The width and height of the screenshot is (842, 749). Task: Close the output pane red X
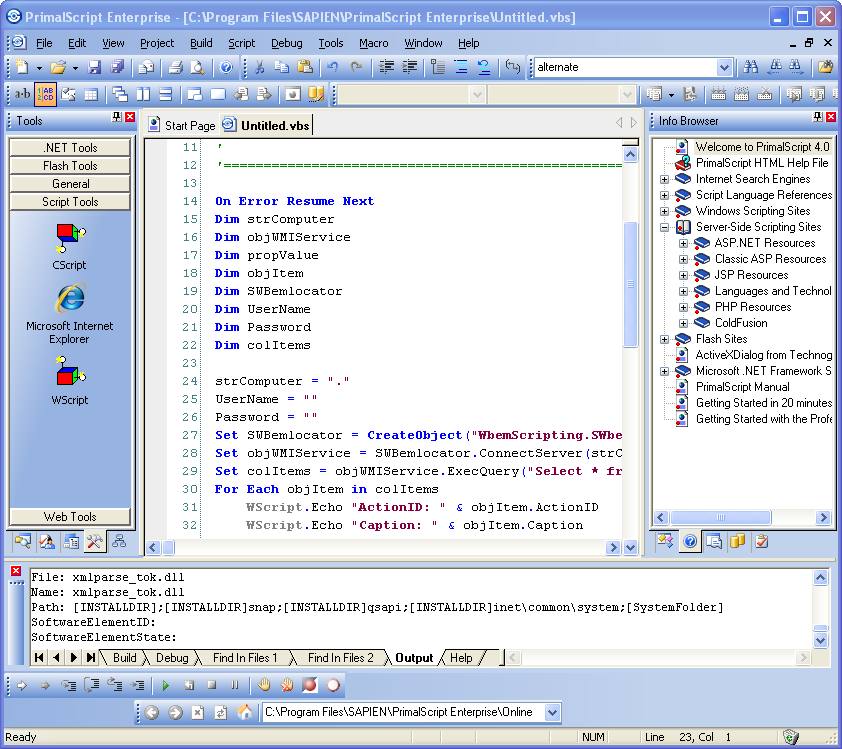click(16, 570)
